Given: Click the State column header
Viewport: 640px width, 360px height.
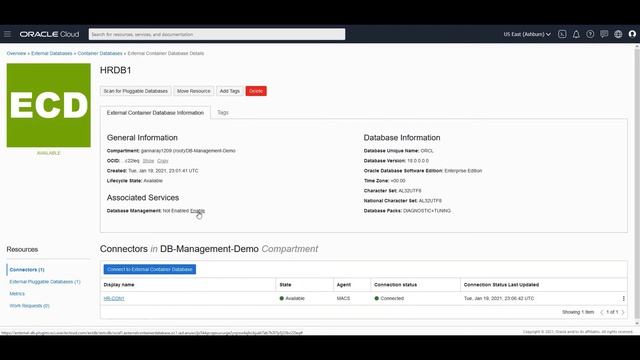Looking at the screenshot, I should tap(285, 285).
